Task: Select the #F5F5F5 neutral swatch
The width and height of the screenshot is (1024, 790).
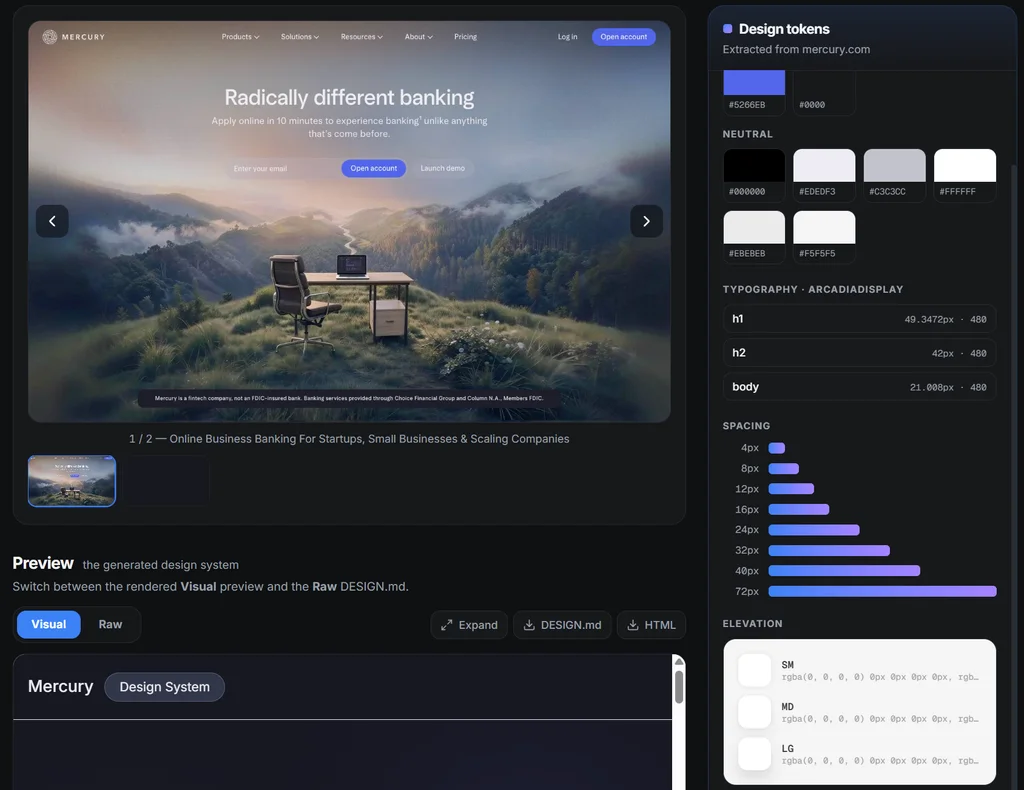Action: (824, 227)
